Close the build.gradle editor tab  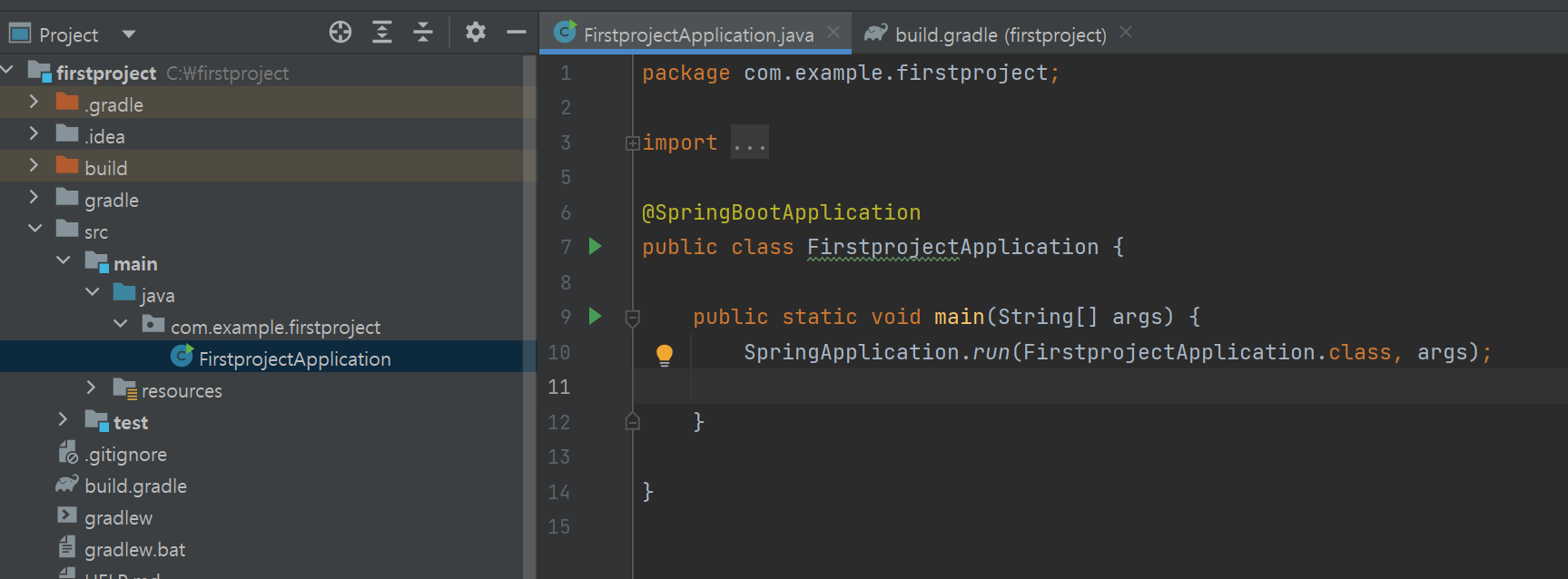click(x=1126, y=33)
